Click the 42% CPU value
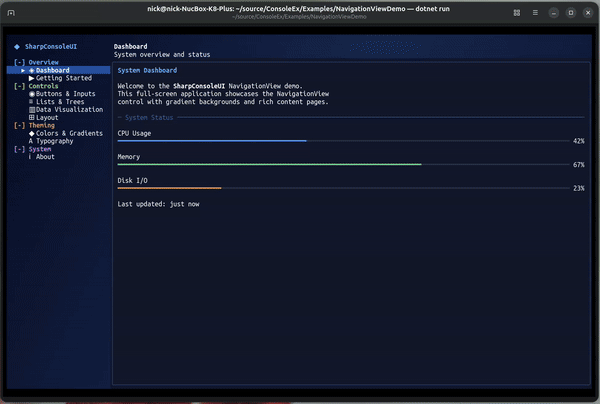The image size is (600, 404). (x=579, y=141)
